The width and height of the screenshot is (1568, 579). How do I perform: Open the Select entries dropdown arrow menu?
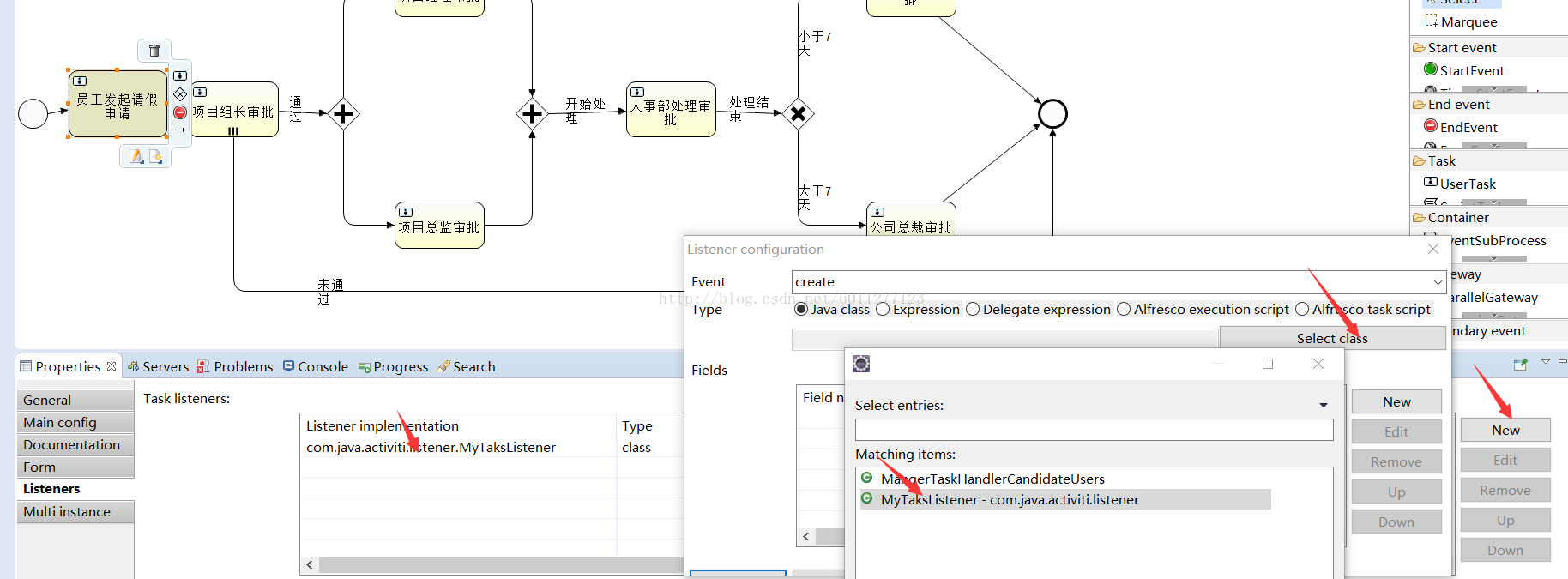tap(1324, 405)
